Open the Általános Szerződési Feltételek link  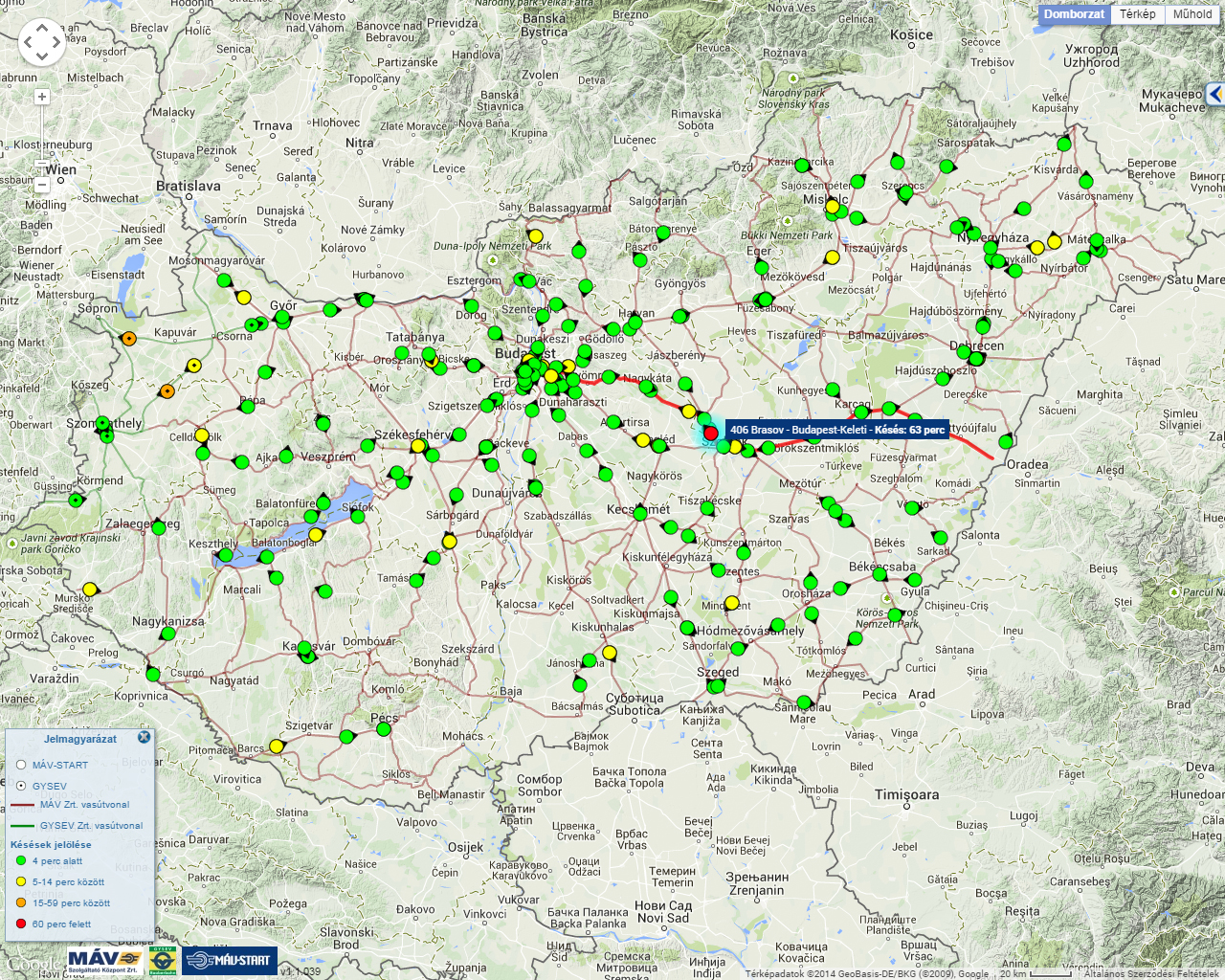1151,974
